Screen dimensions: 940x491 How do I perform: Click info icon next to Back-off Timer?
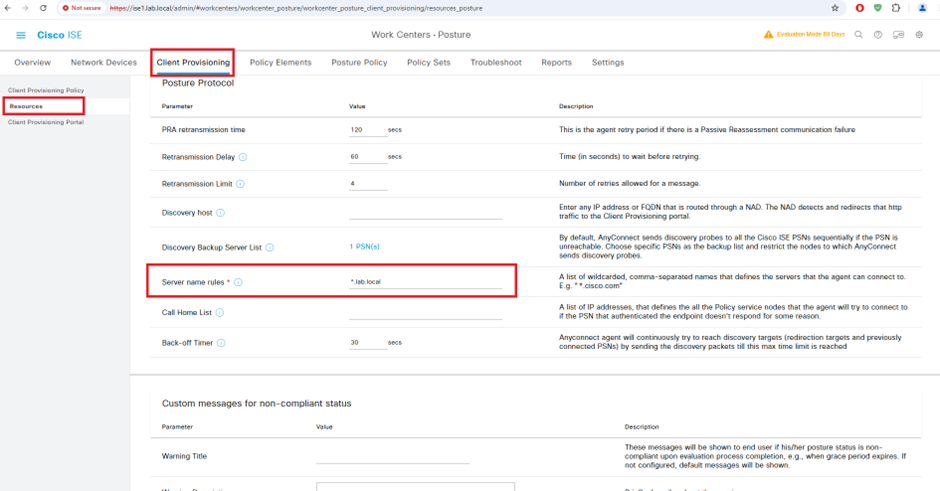click(x=221, y=343)
